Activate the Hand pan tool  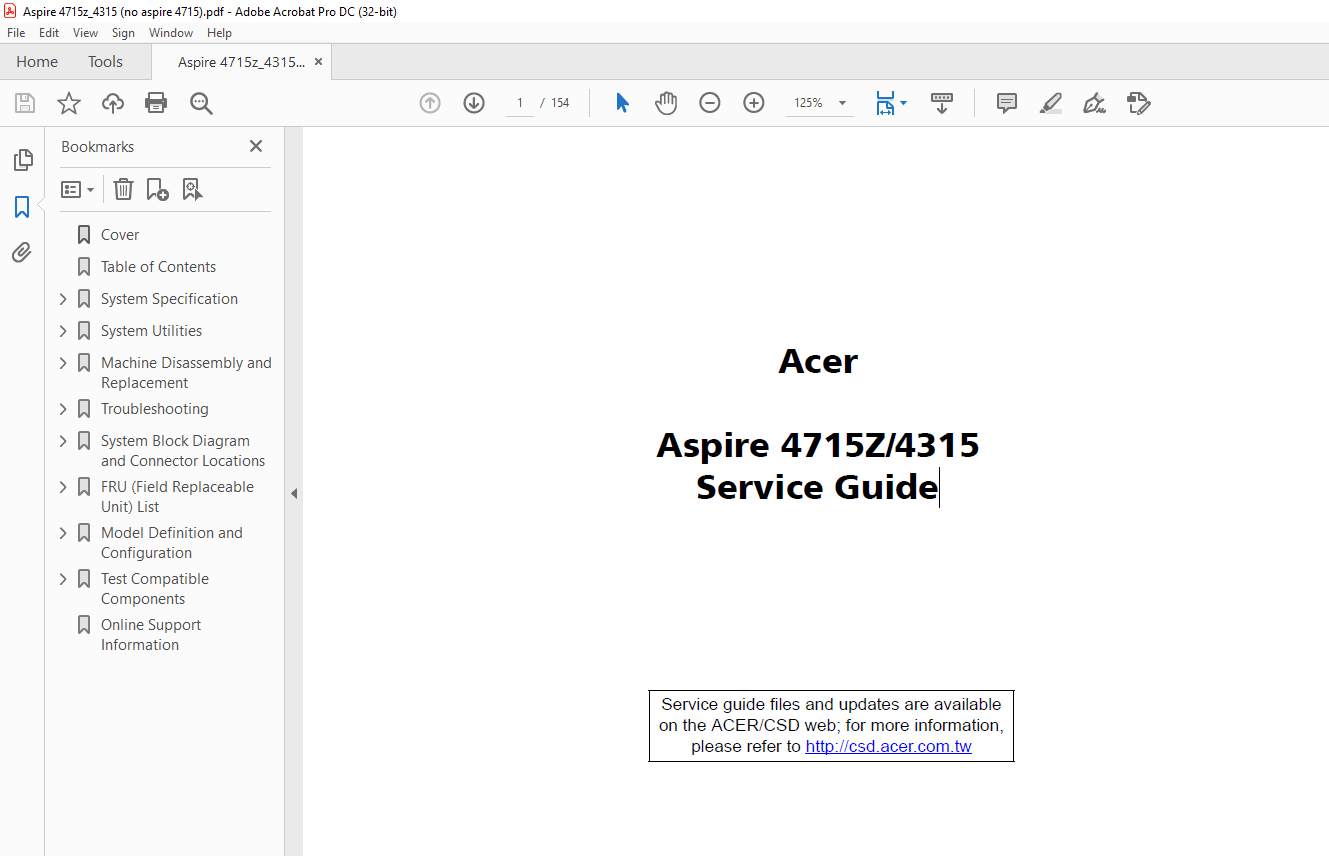pyautogui.click(x=666, y=103)
